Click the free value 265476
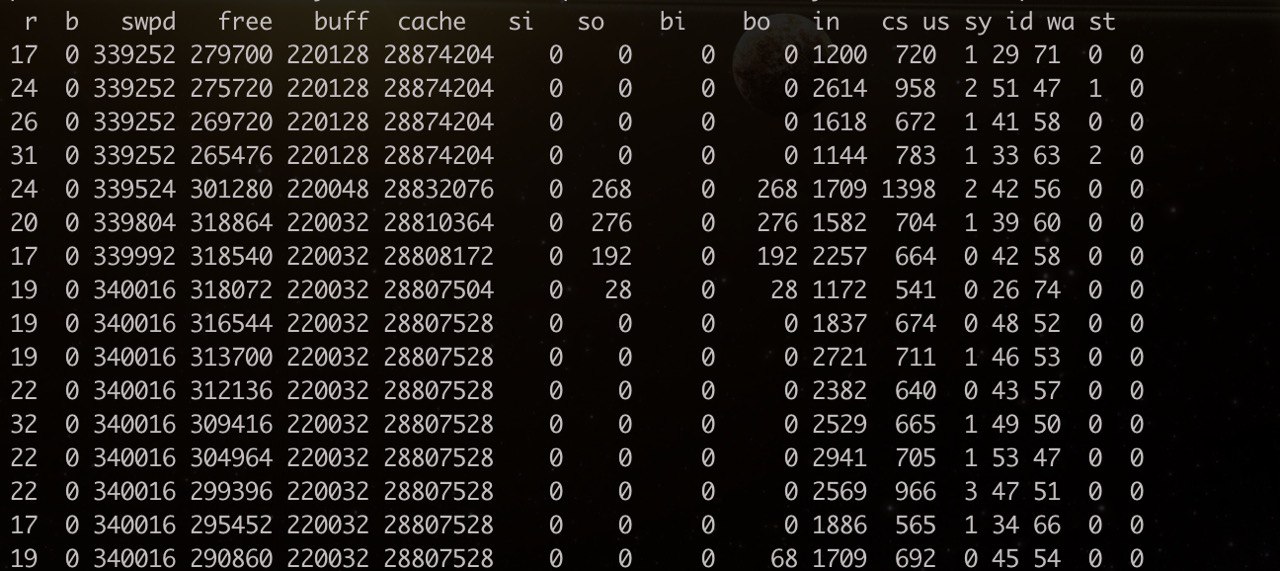 [230, 155]
